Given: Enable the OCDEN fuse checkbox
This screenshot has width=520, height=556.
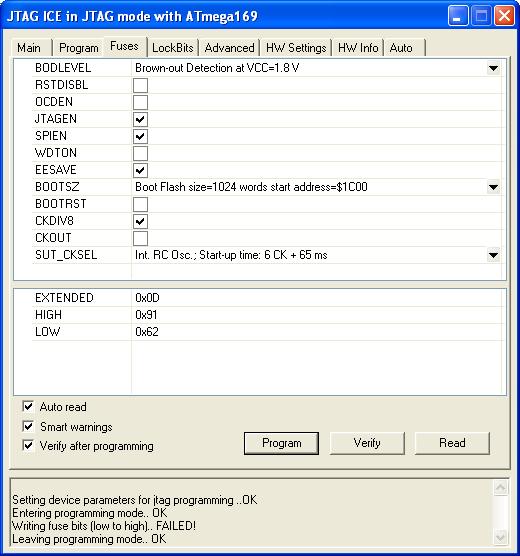Looking at the screenshot, I should point(140,102).
